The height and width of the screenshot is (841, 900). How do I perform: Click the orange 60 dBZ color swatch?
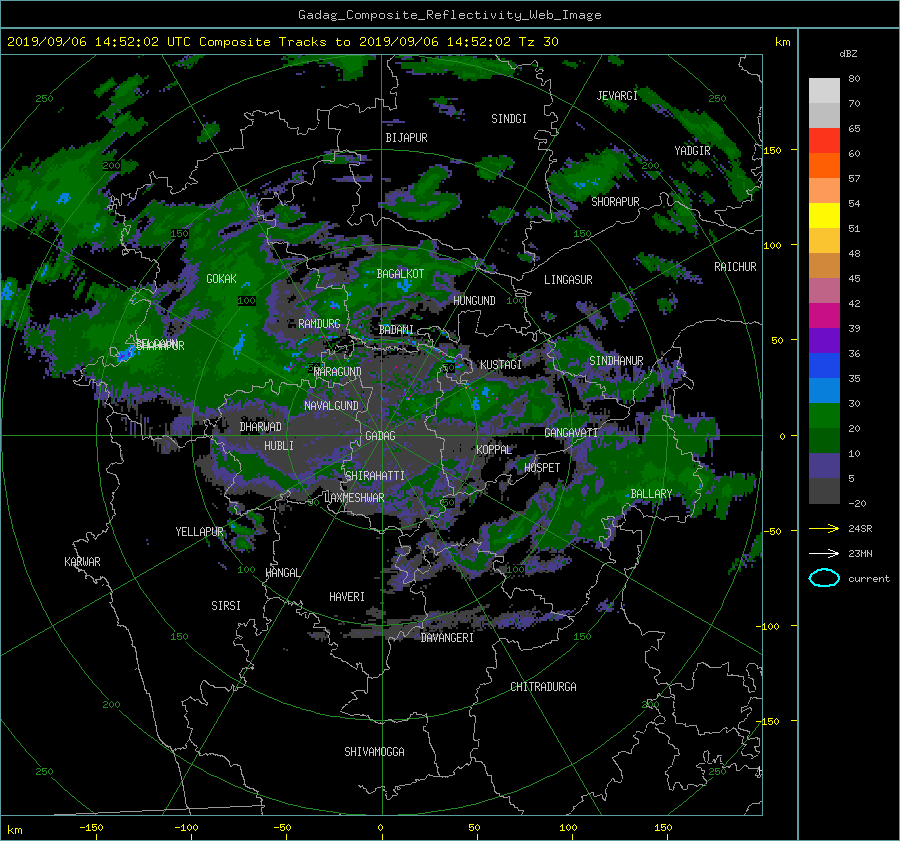824,165
